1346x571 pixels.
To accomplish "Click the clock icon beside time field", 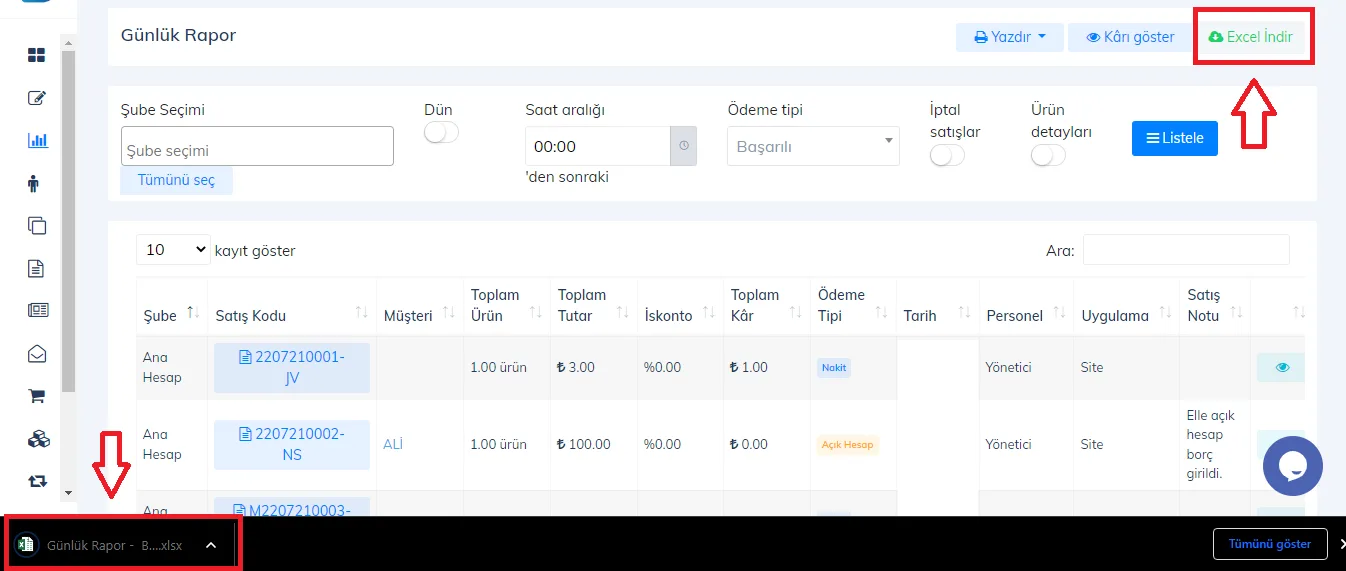I will click(684, 146).
